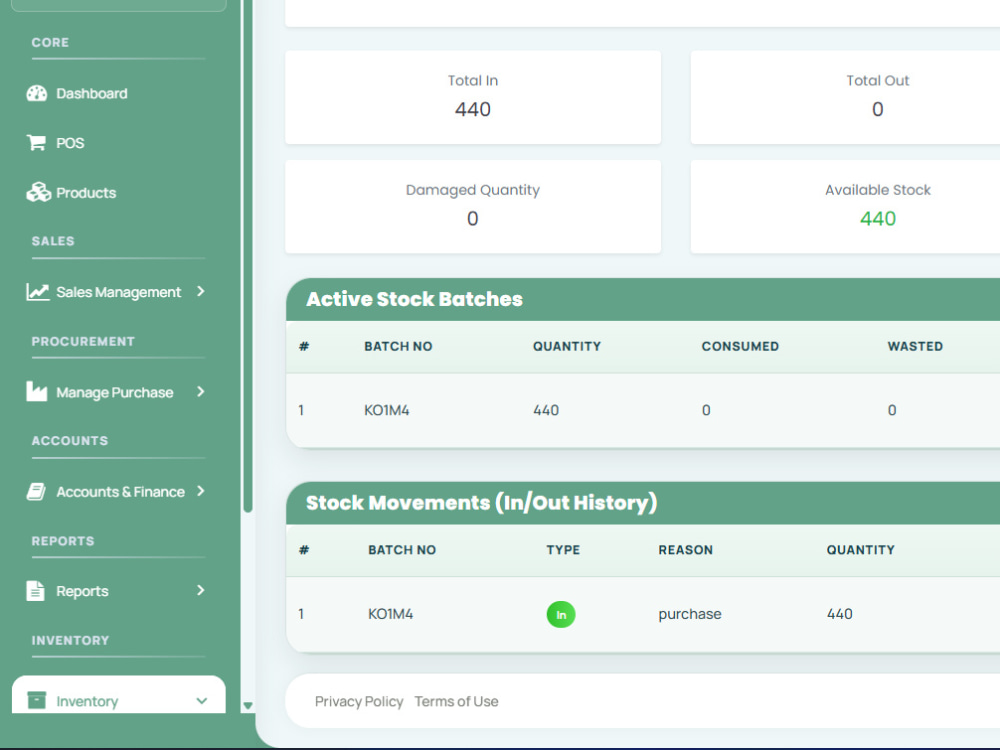Click the Accounts & Finance book icon
1000x750 pixels.
[x=36, y=492]
